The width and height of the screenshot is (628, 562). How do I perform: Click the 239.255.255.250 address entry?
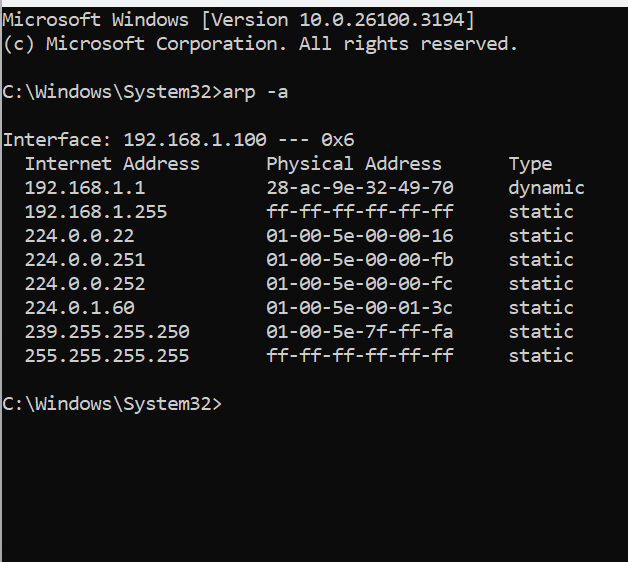(x=107, y=332)
